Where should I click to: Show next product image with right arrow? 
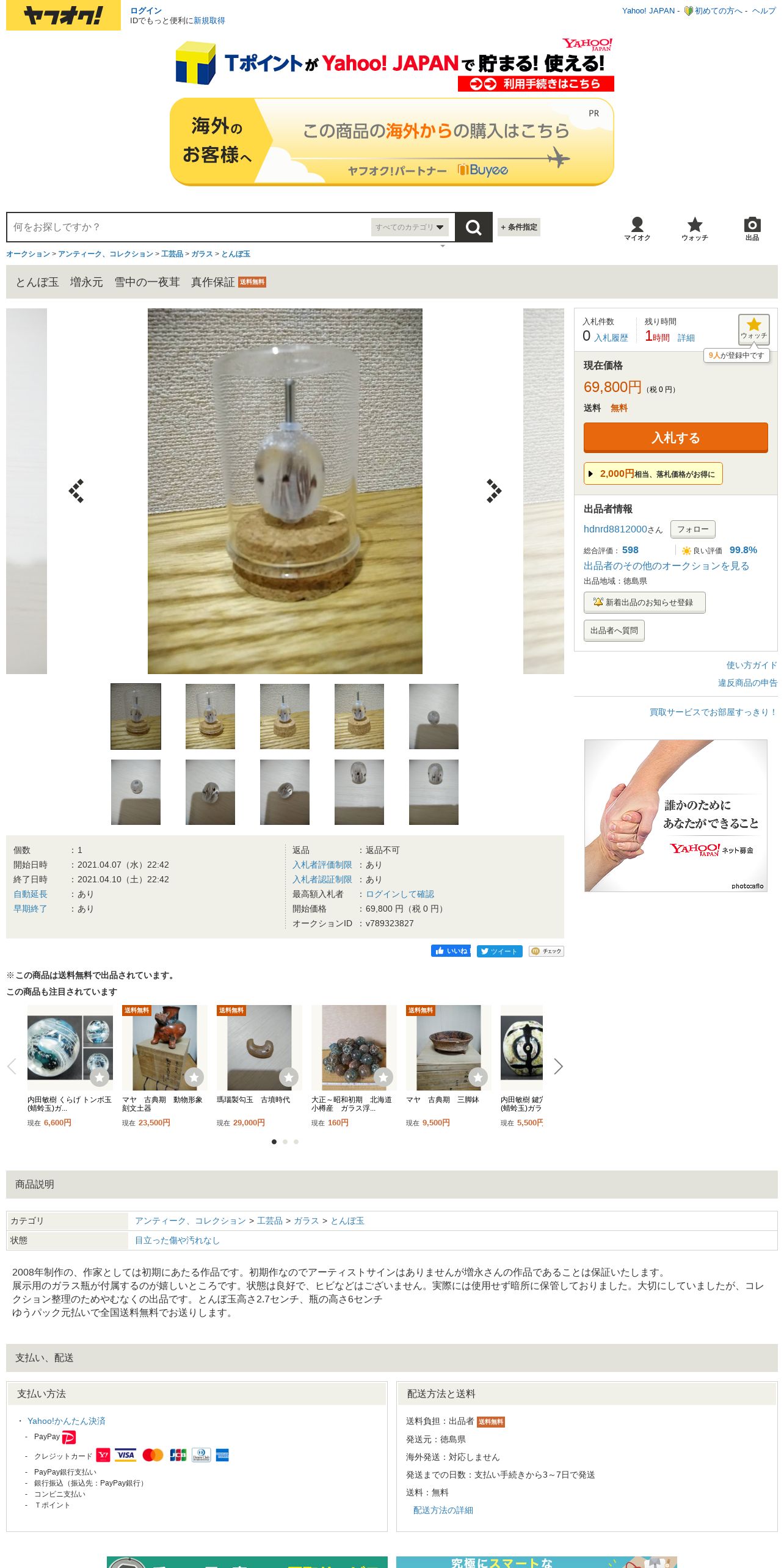pyautogui.click(x=493, y=491)
